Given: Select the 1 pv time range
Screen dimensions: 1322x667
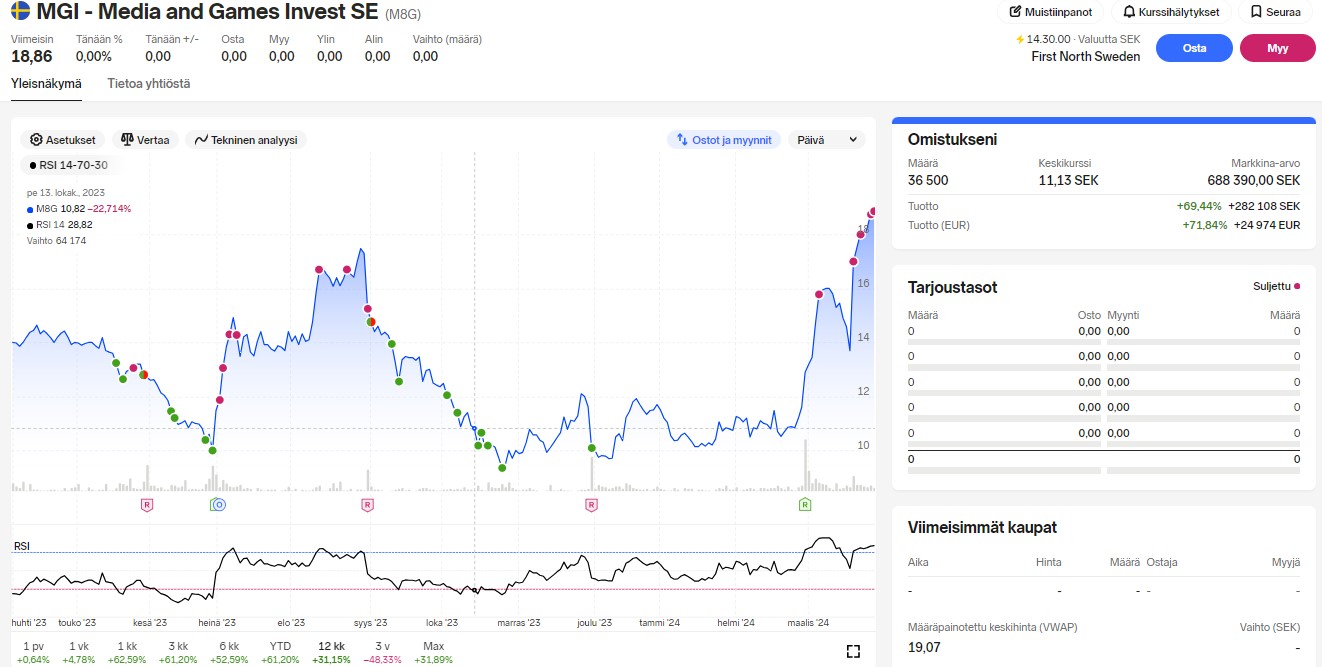Looking at the screenshot, I should 33,652.
